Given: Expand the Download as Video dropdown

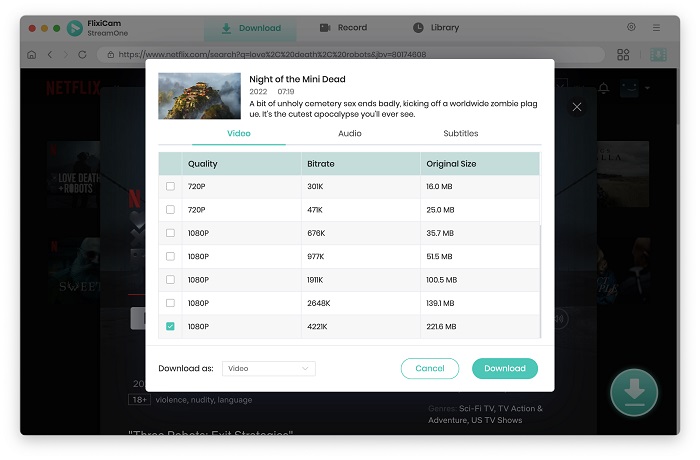Looking at the screenshot, I should coord(269,368).
